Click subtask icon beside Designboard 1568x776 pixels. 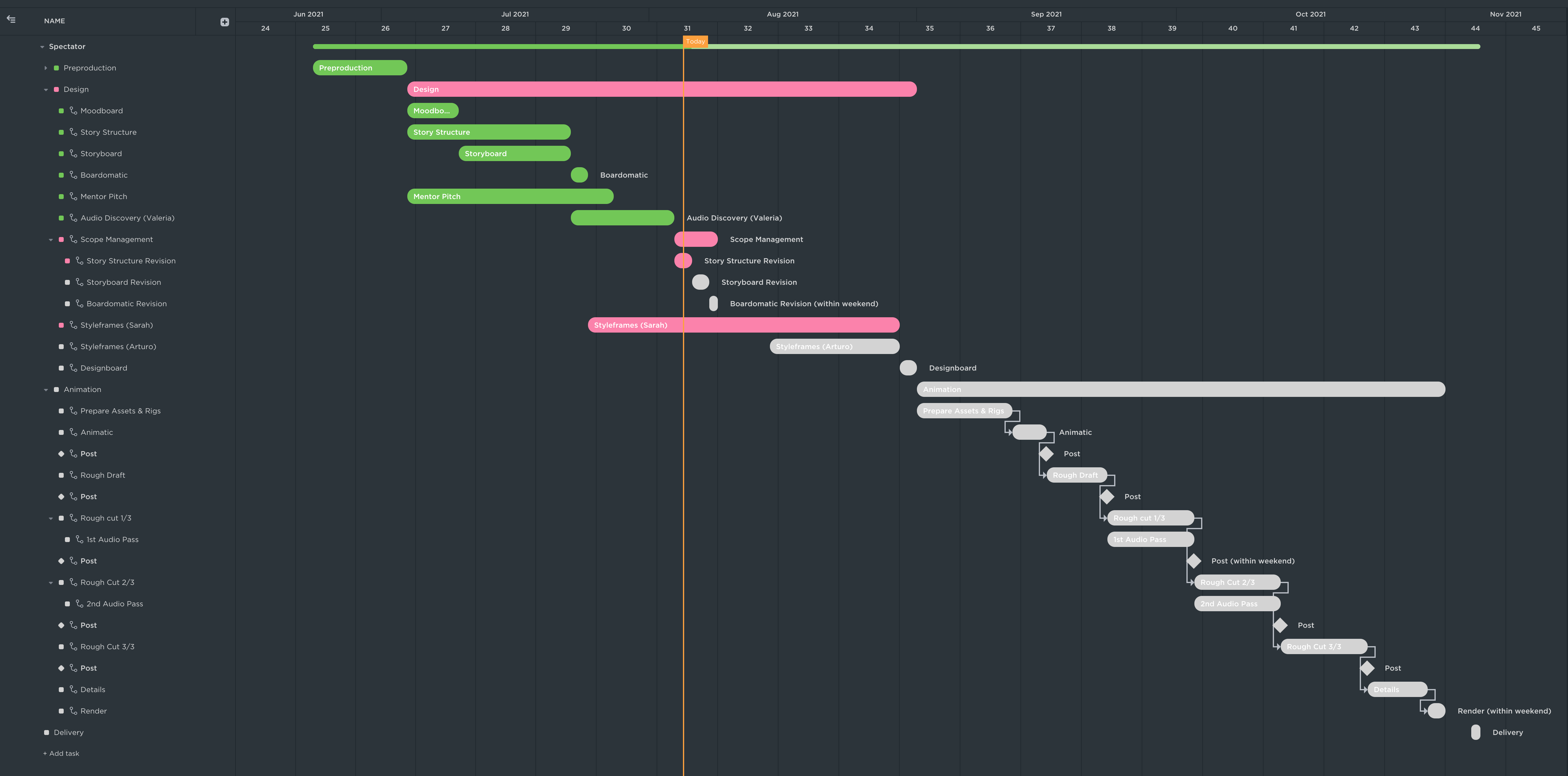point(73,367)
